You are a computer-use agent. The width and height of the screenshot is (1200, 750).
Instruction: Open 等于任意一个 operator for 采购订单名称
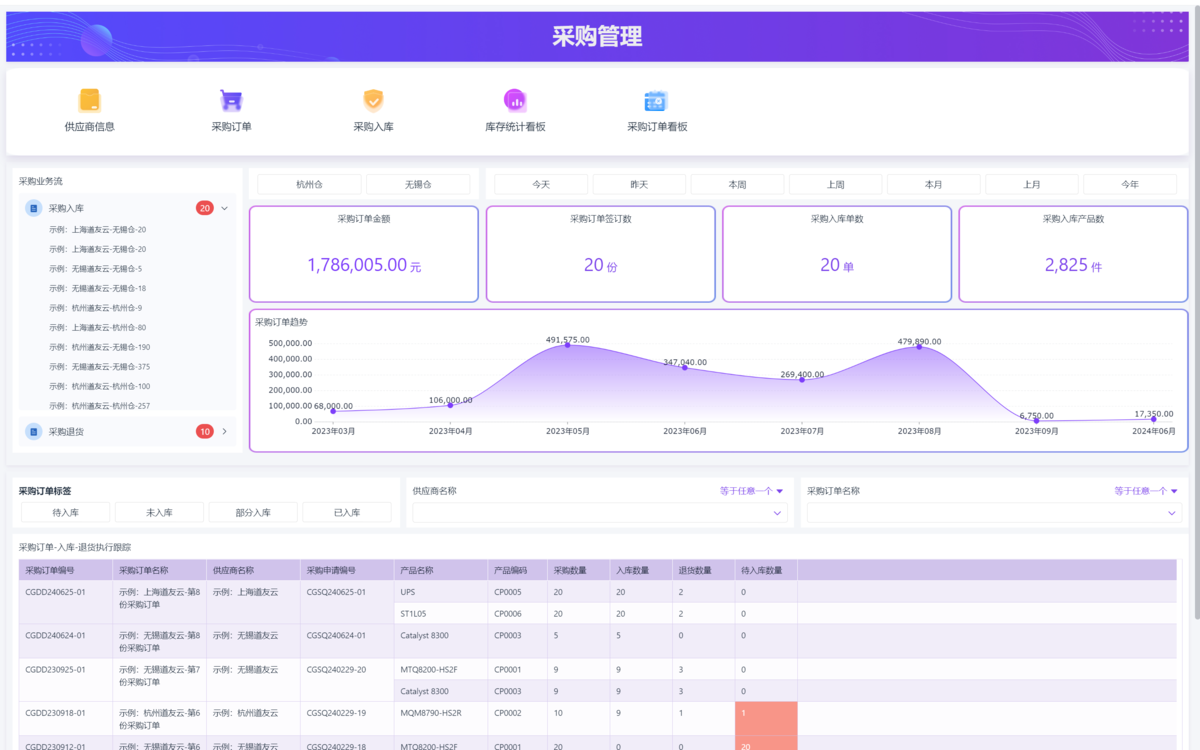click(x=1146, y=491)
